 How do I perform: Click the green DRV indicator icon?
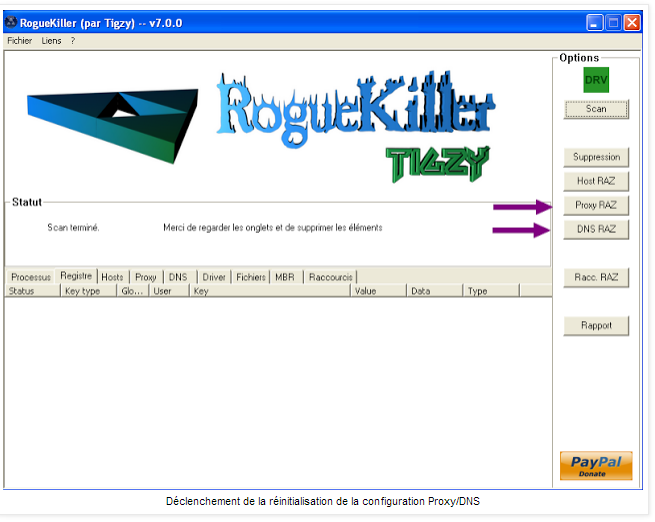pyautogui.click(x=596, y=80)
